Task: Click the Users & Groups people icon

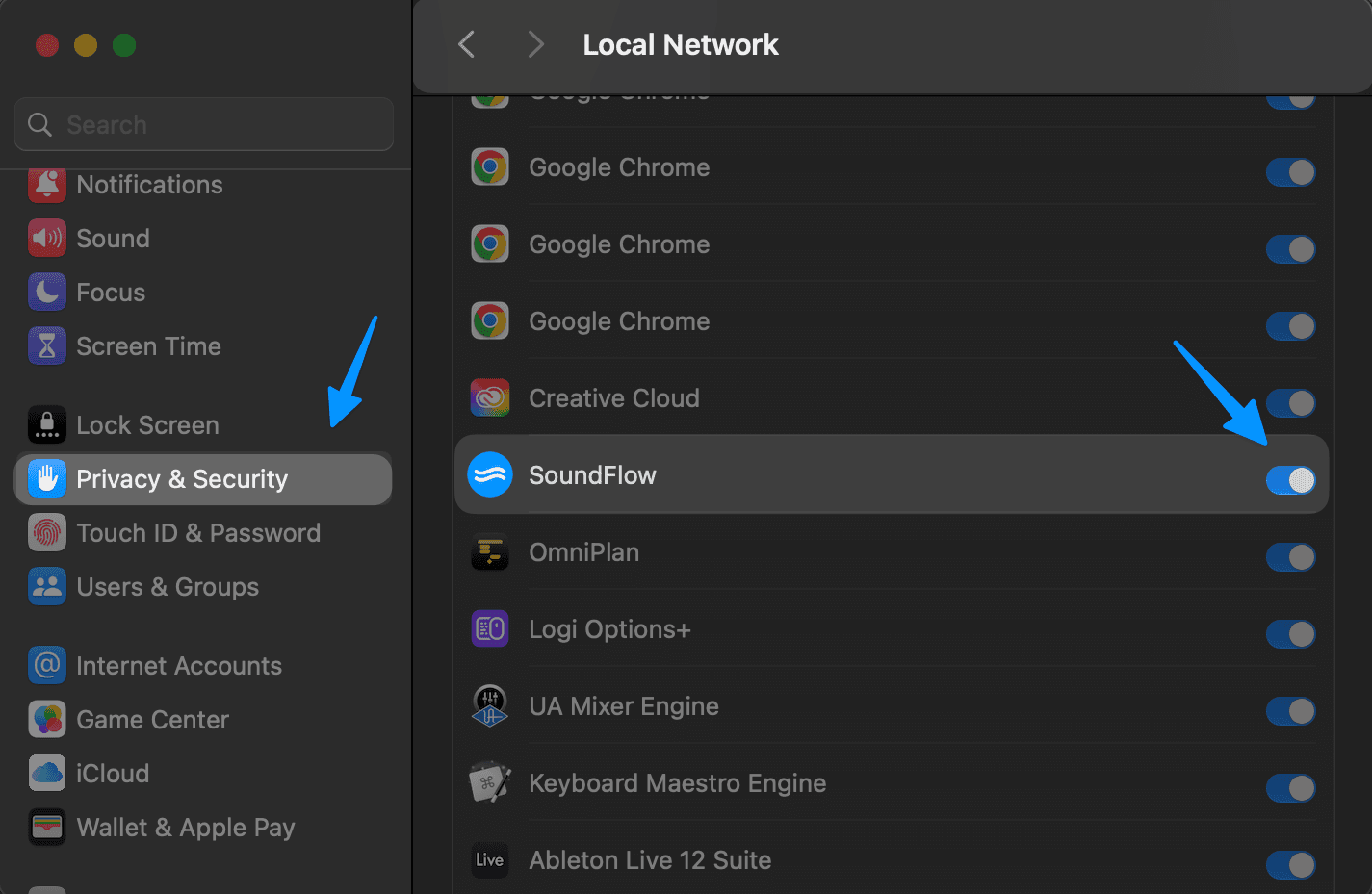Action: point(47,587)
